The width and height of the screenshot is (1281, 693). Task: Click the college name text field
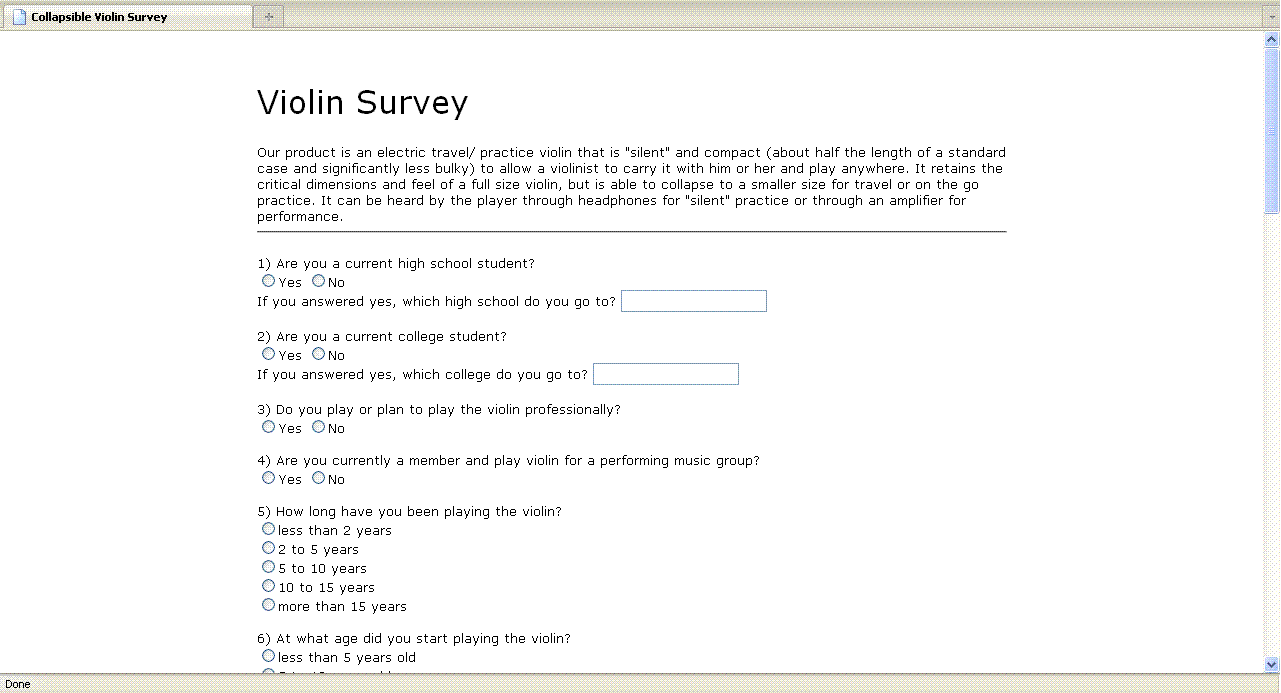pyautogui.click(x=665, y=374)
